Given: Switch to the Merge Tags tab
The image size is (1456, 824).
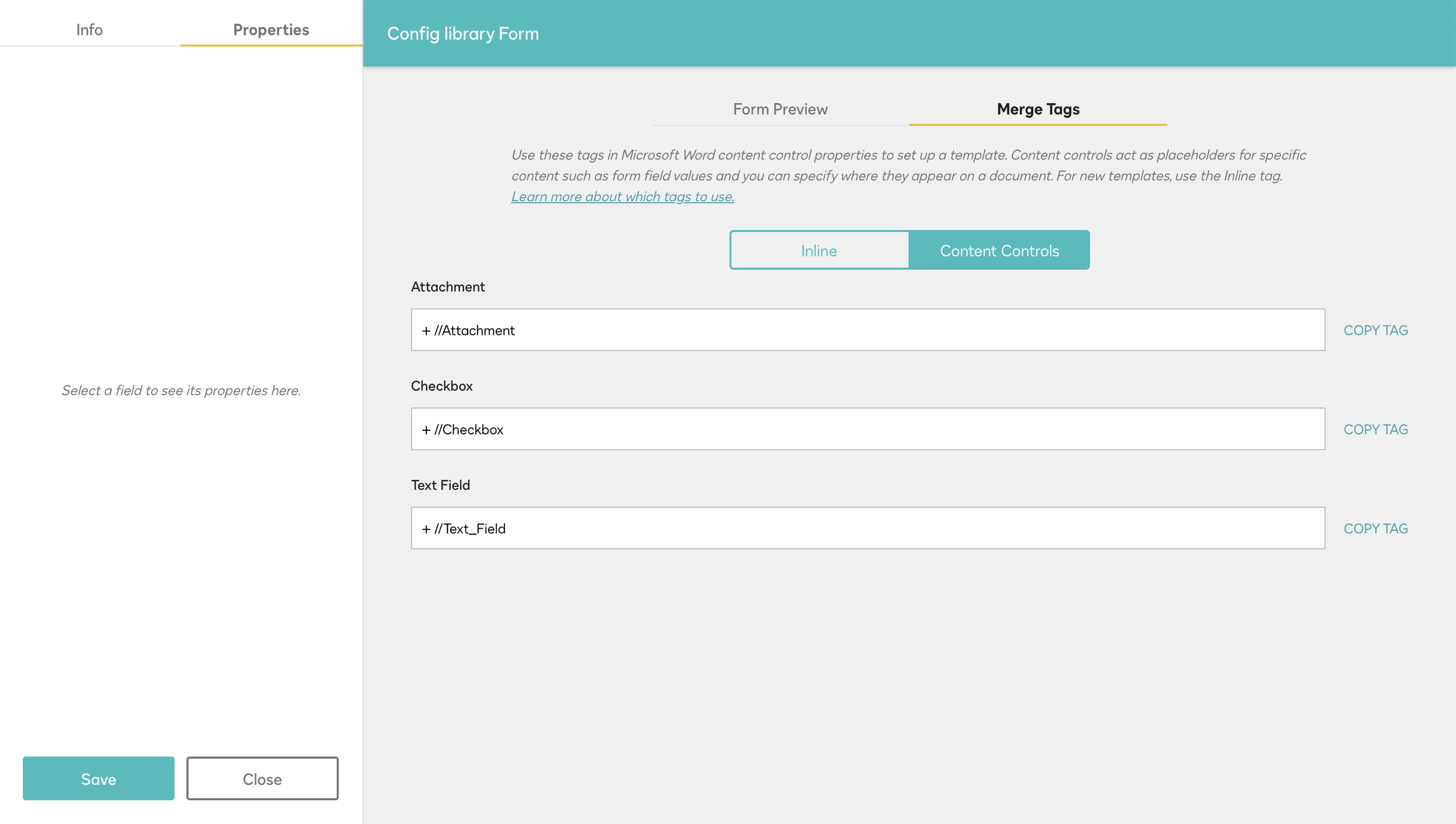Looking at the screenshot, I should (1038, 109).
